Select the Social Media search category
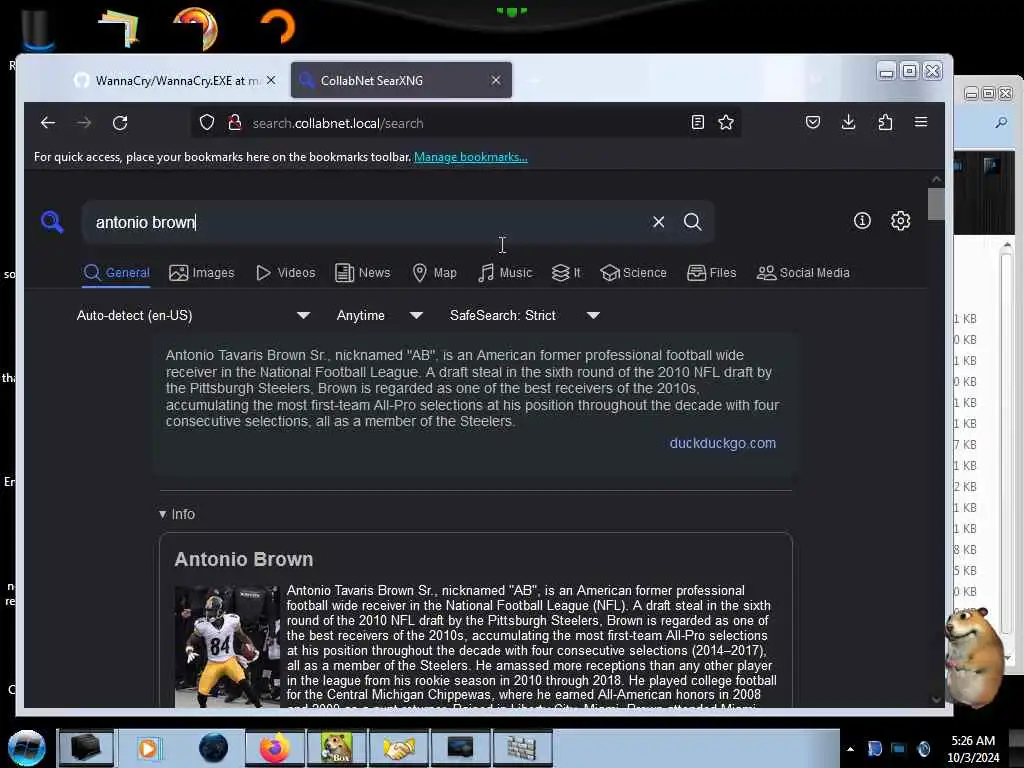The height and width of the screenshot is (768, 1024). (x=803, y=273)
